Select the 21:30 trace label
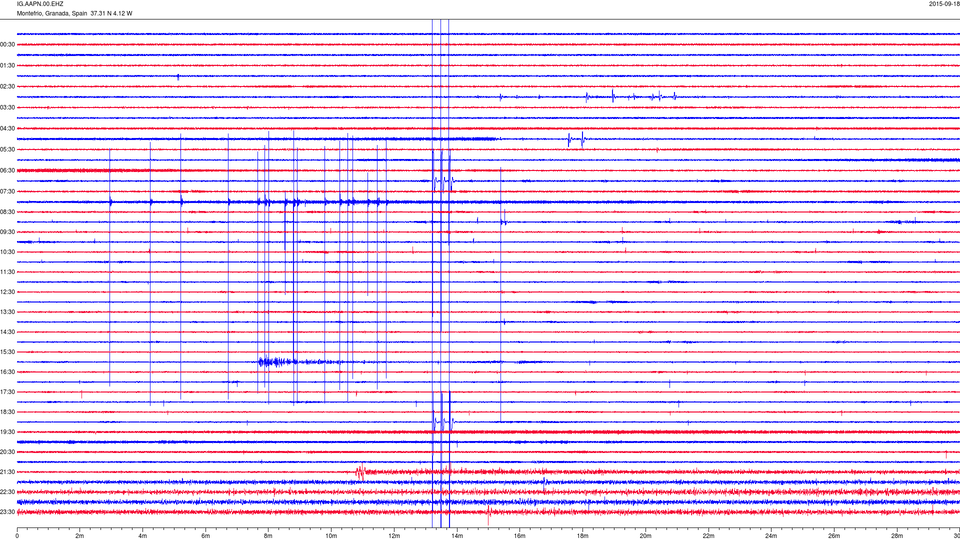 coord(7,472)
